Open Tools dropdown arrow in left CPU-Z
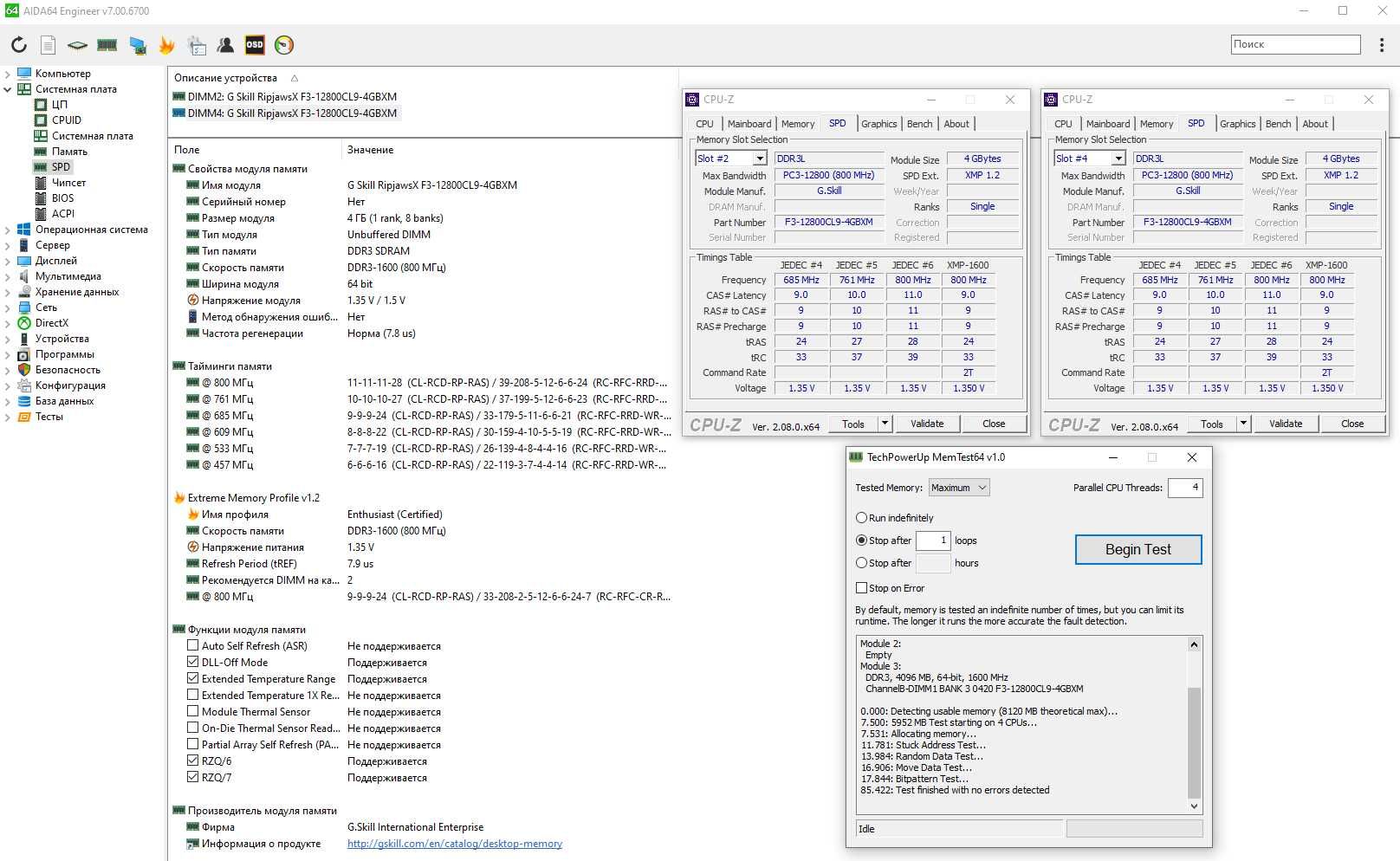 pyautogui.click(x=885, y=424)
